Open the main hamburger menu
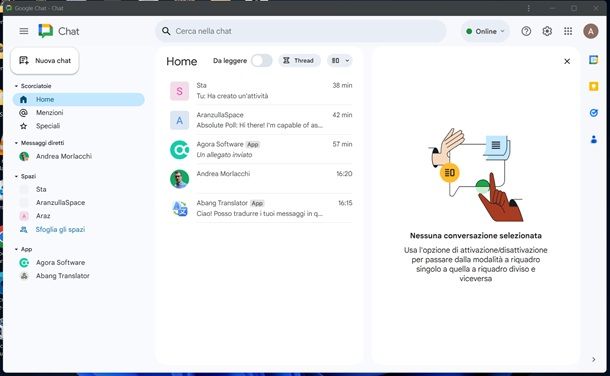Viewport: 610px width, 376px height. coord(24,31)
